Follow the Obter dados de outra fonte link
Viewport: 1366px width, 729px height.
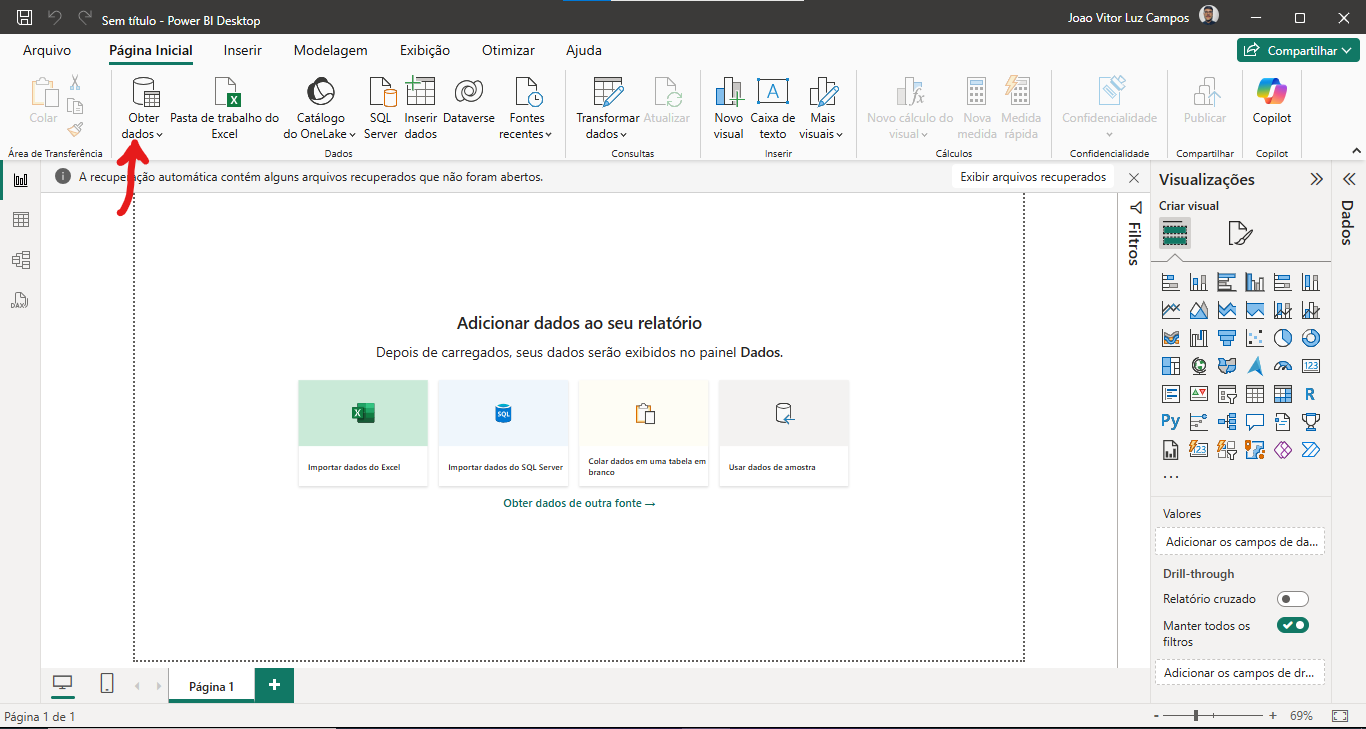[x=579, y=504]
